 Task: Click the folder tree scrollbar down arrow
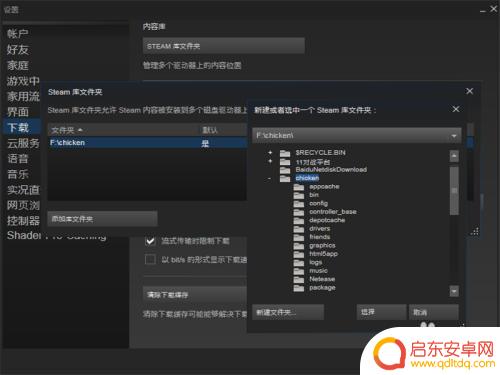click(454, 291)
